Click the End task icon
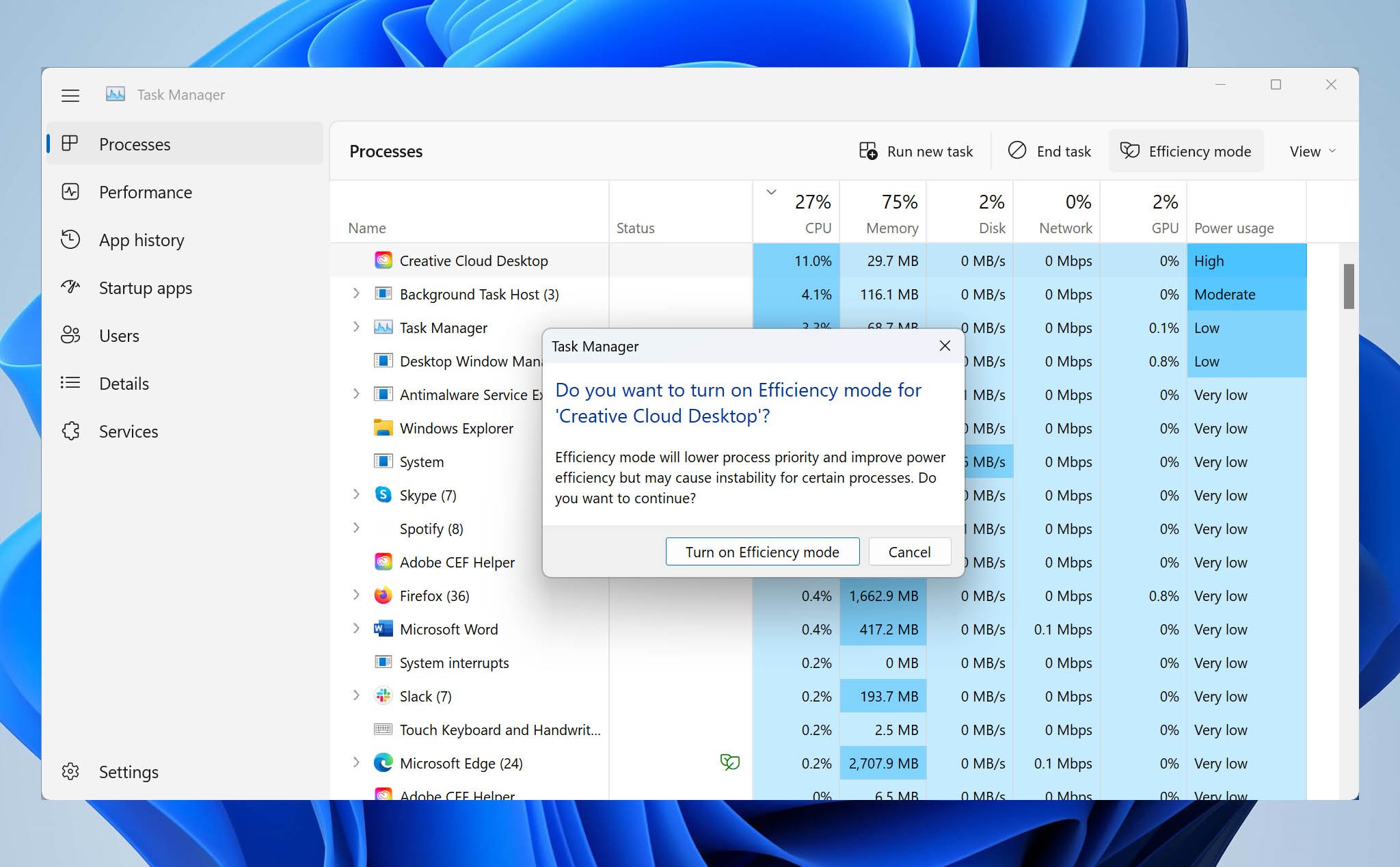The height and width of the screenshot is (867, 1400). point(1017,150)
